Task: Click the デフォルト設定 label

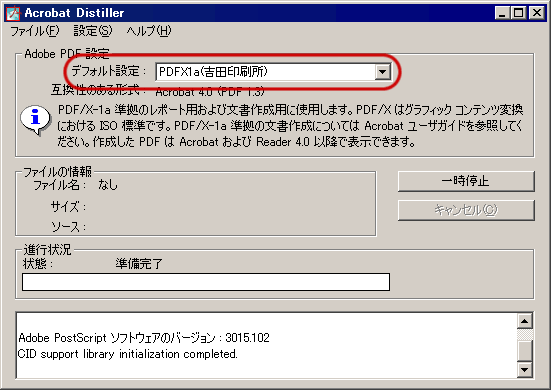Action: point(109,71)
